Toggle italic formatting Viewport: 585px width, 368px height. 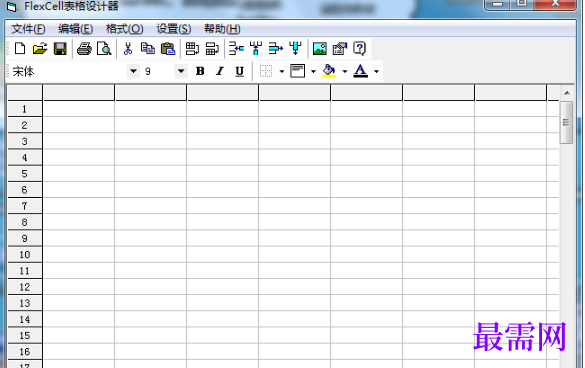tap(220, 71)
